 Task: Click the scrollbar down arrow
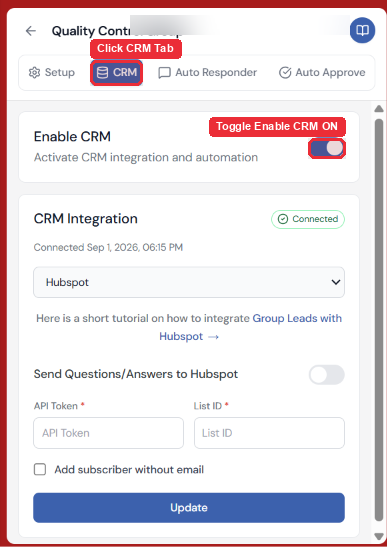(x=379, y=536)
